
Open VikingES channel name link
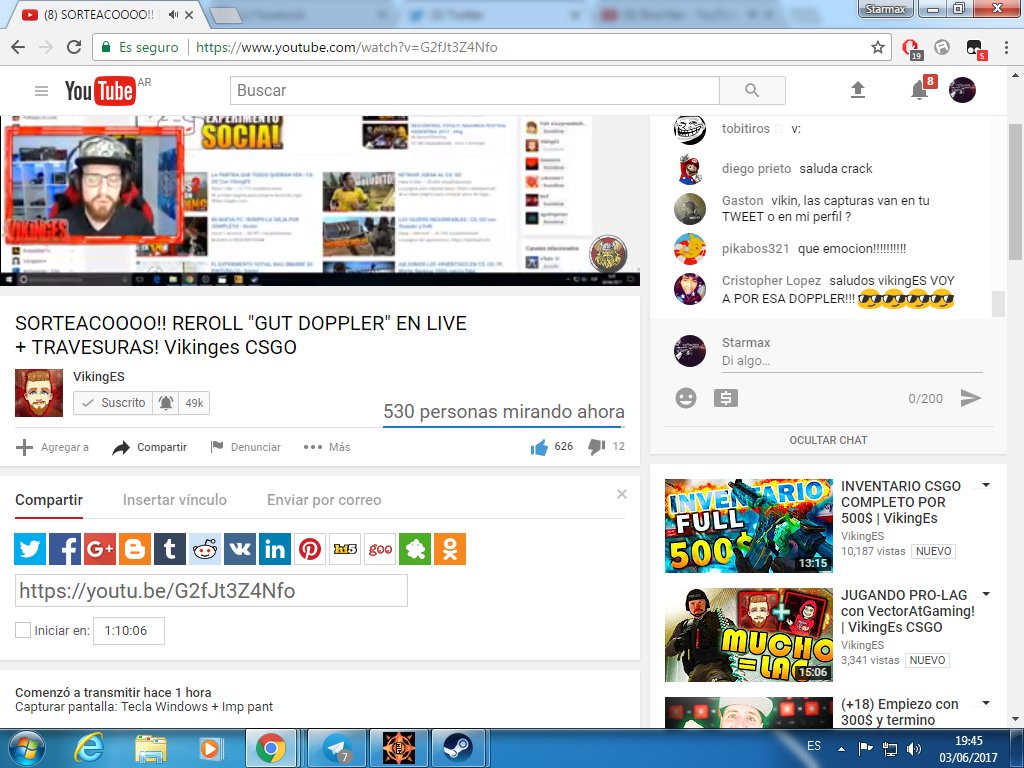pos(99,377)
